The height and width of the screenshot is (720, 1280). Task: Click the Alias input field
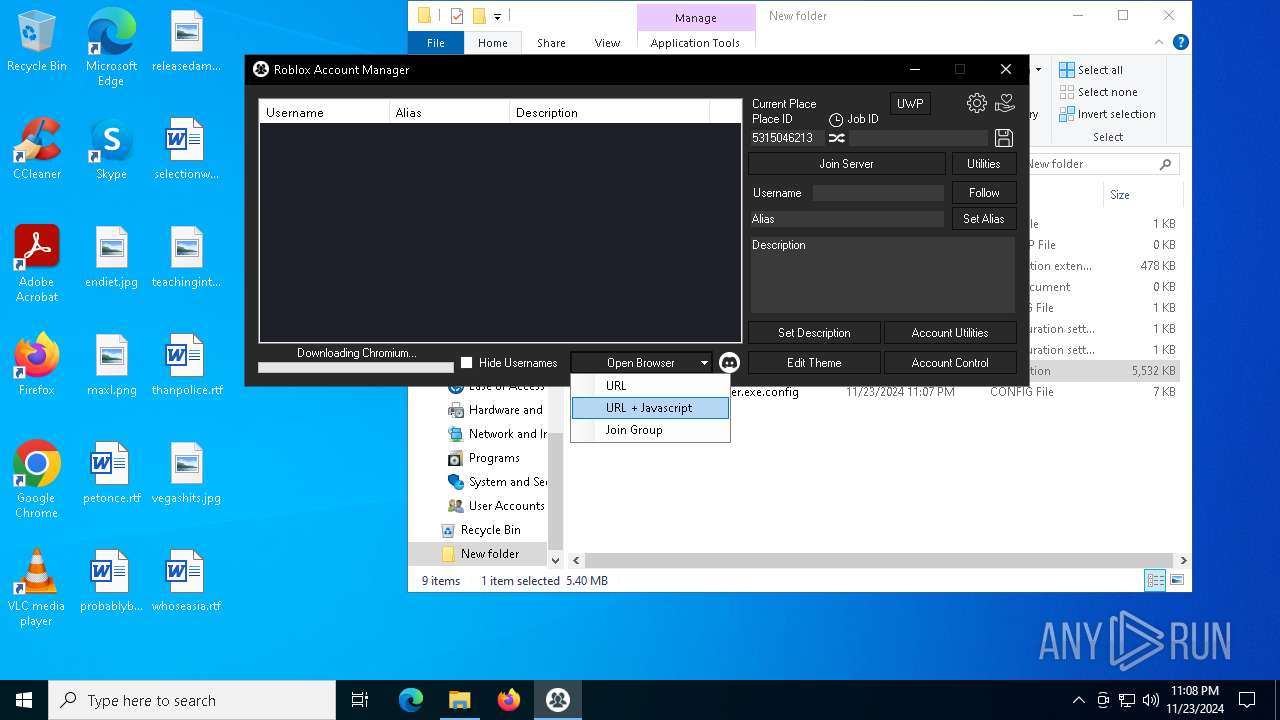(847, 219)
